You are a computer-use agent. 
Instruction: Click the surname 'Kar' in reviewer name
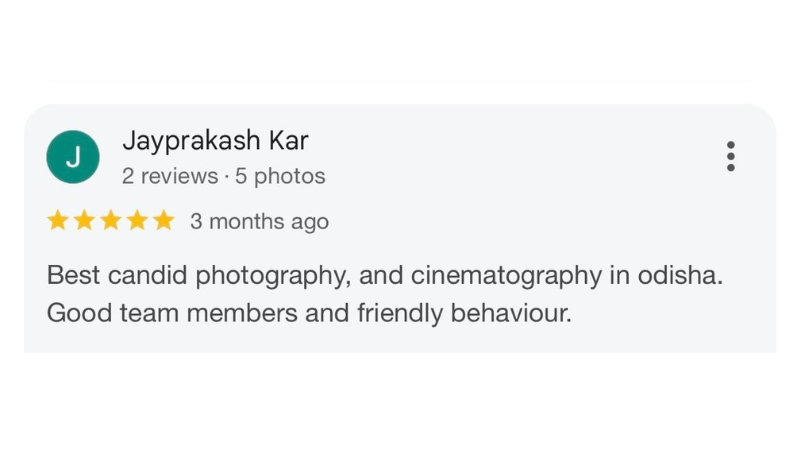tap(288, 142)
